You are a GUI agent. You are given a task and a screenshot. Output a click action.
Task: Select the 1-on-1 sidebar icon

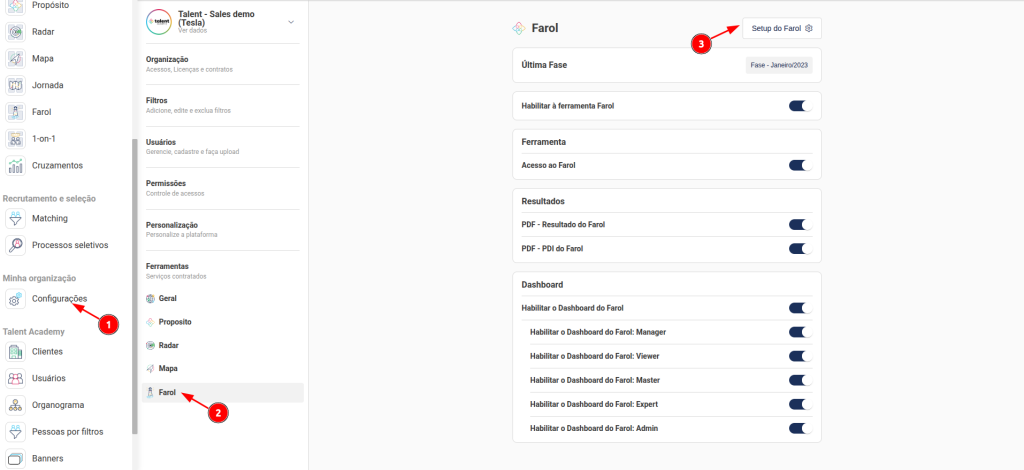16,138
